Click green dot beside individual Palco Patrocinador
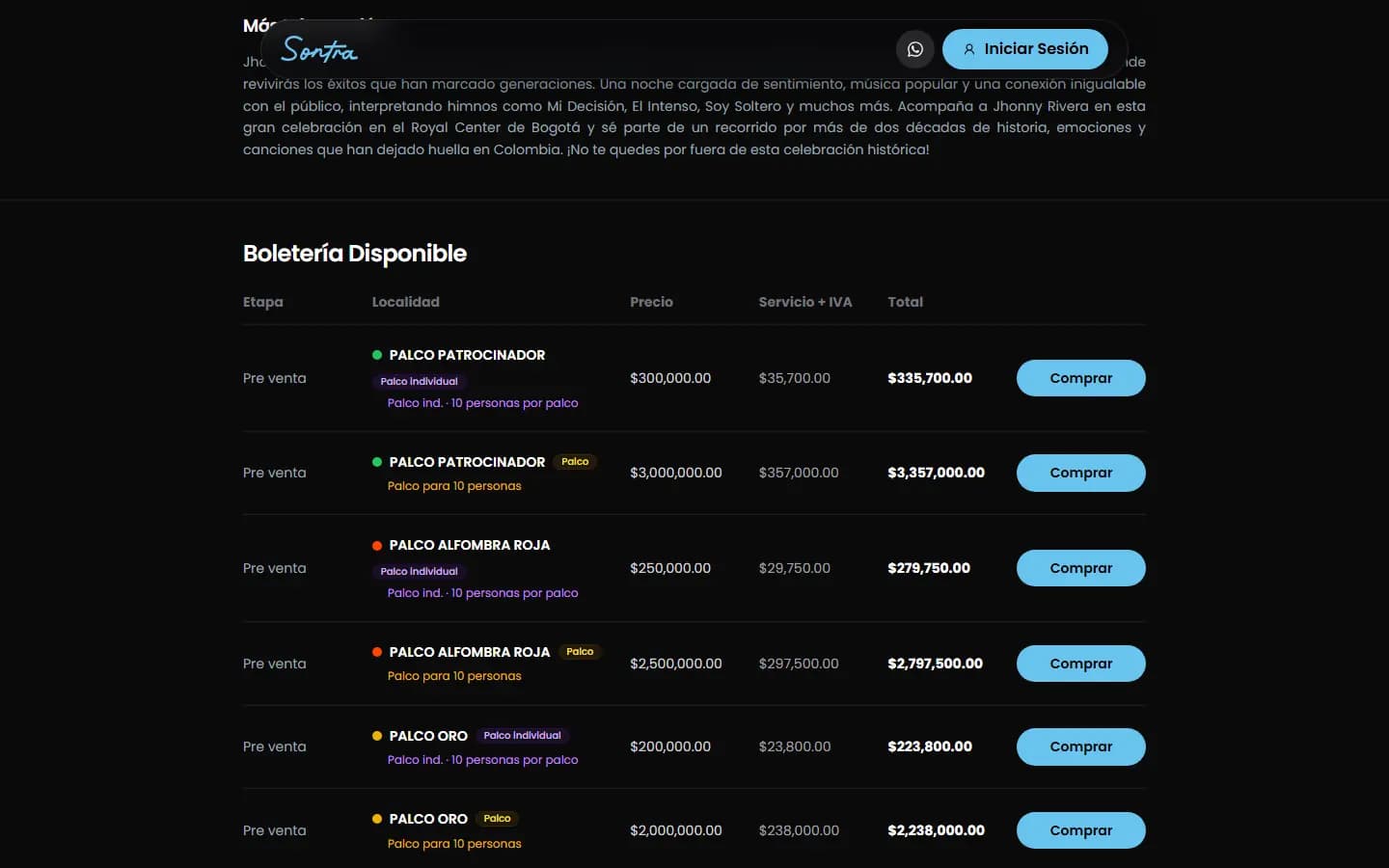This screenshot has width=1389, height=868. (x=377, y=355)
